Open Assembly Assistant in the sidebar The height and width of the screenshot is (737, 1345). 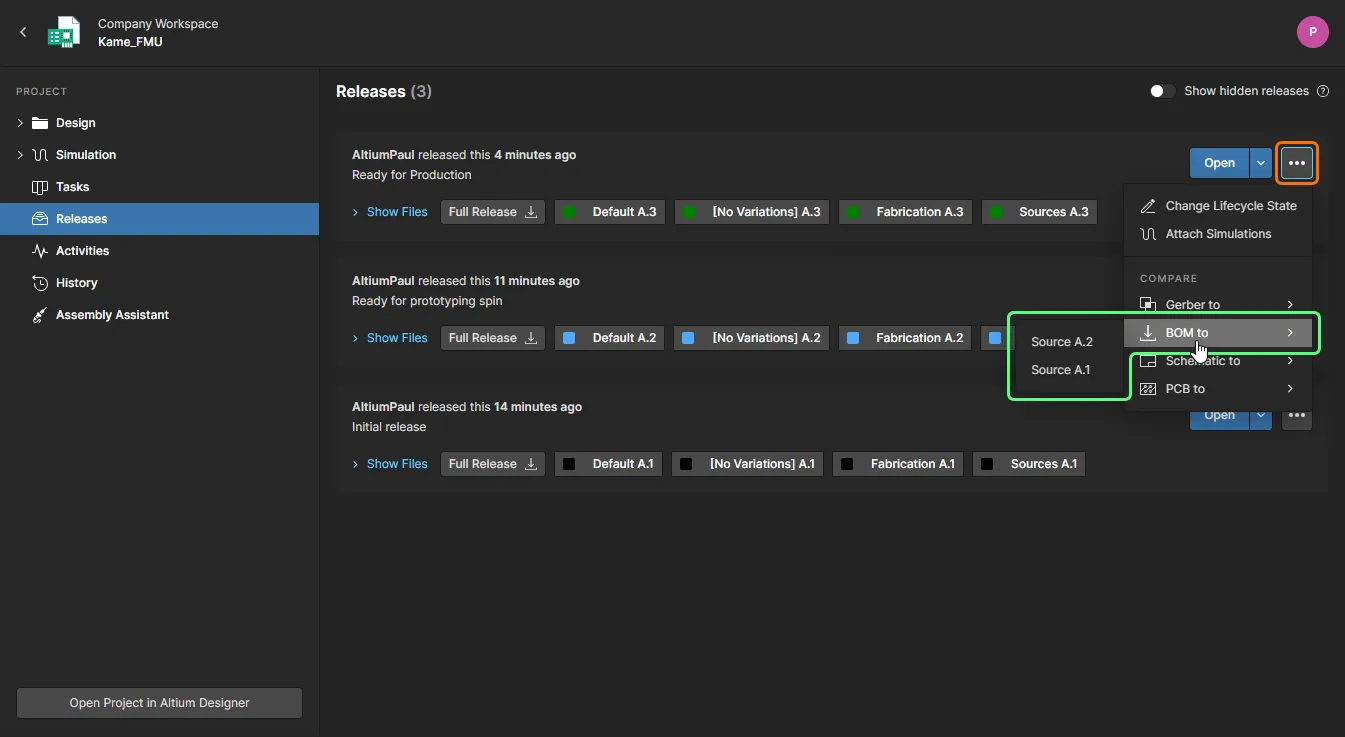(159, 315)
